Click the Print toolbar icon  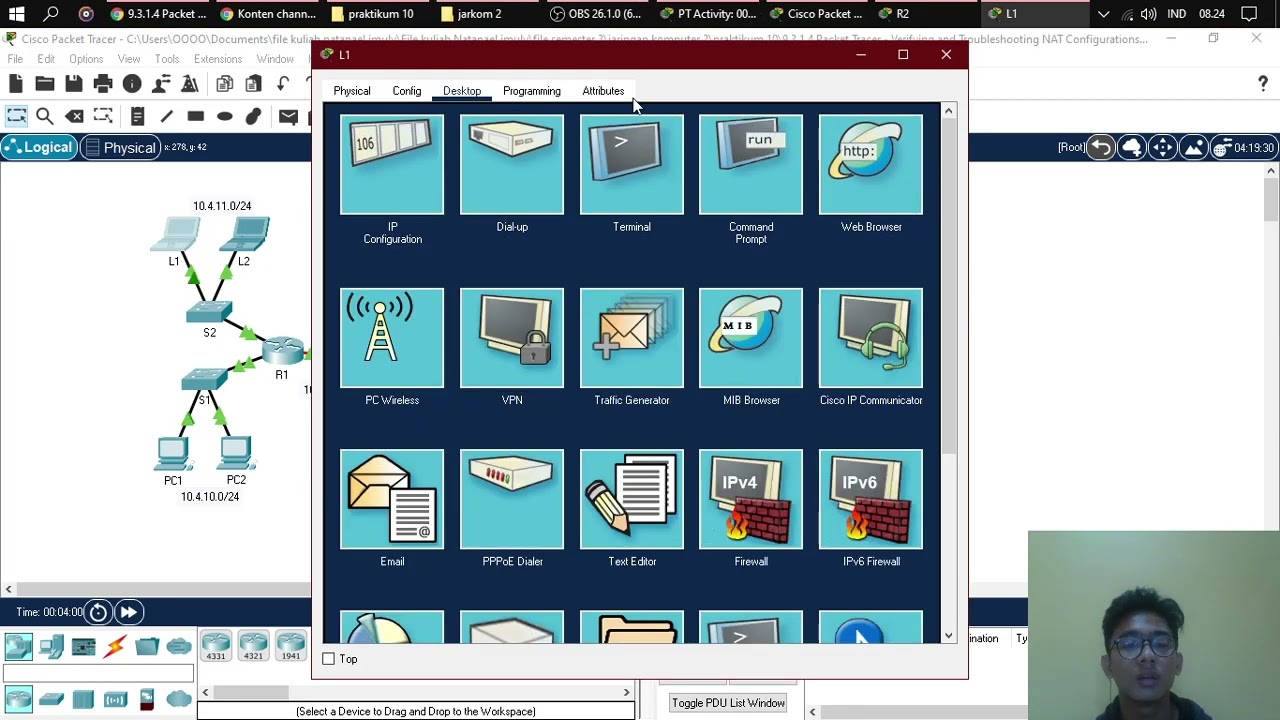click(103, 84)
